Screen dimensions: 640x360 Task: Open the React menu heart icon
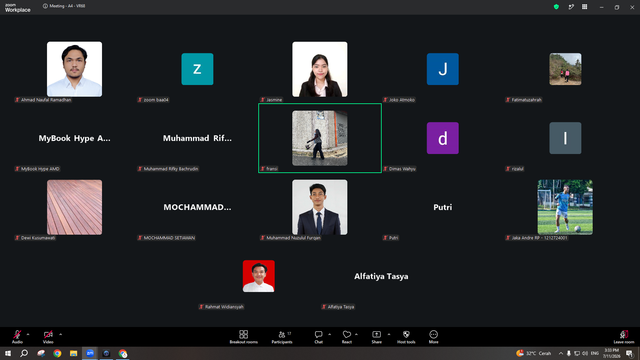click(347, 337)
